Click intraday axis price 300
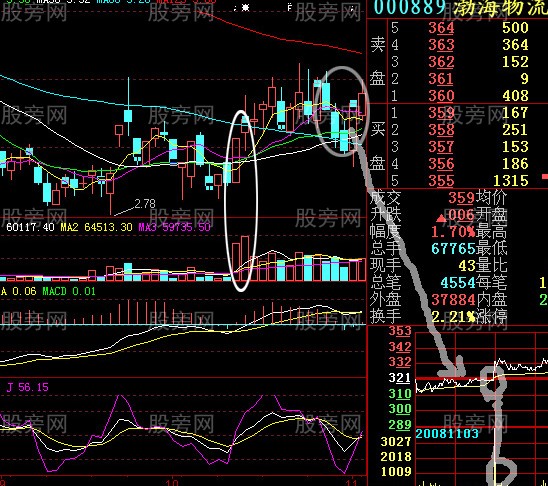 pos(400,409)
